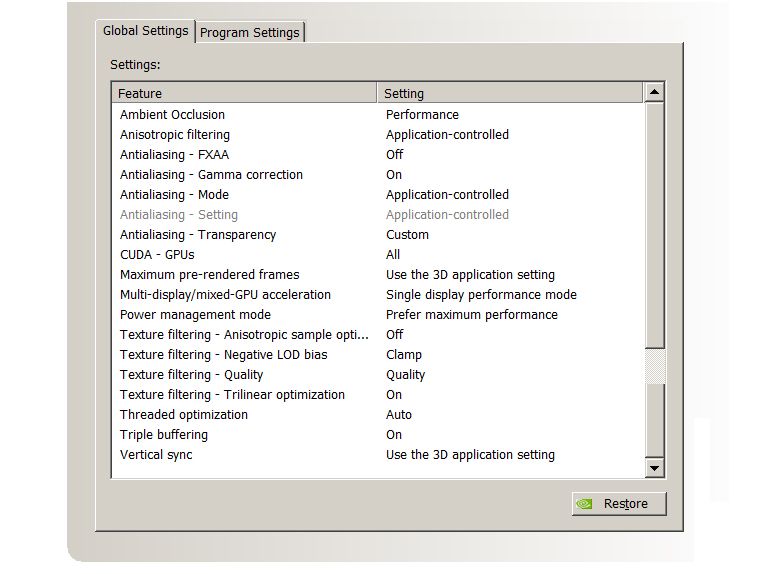
Task: Open Single display performance mode value
Action: [x=481, y=295]
